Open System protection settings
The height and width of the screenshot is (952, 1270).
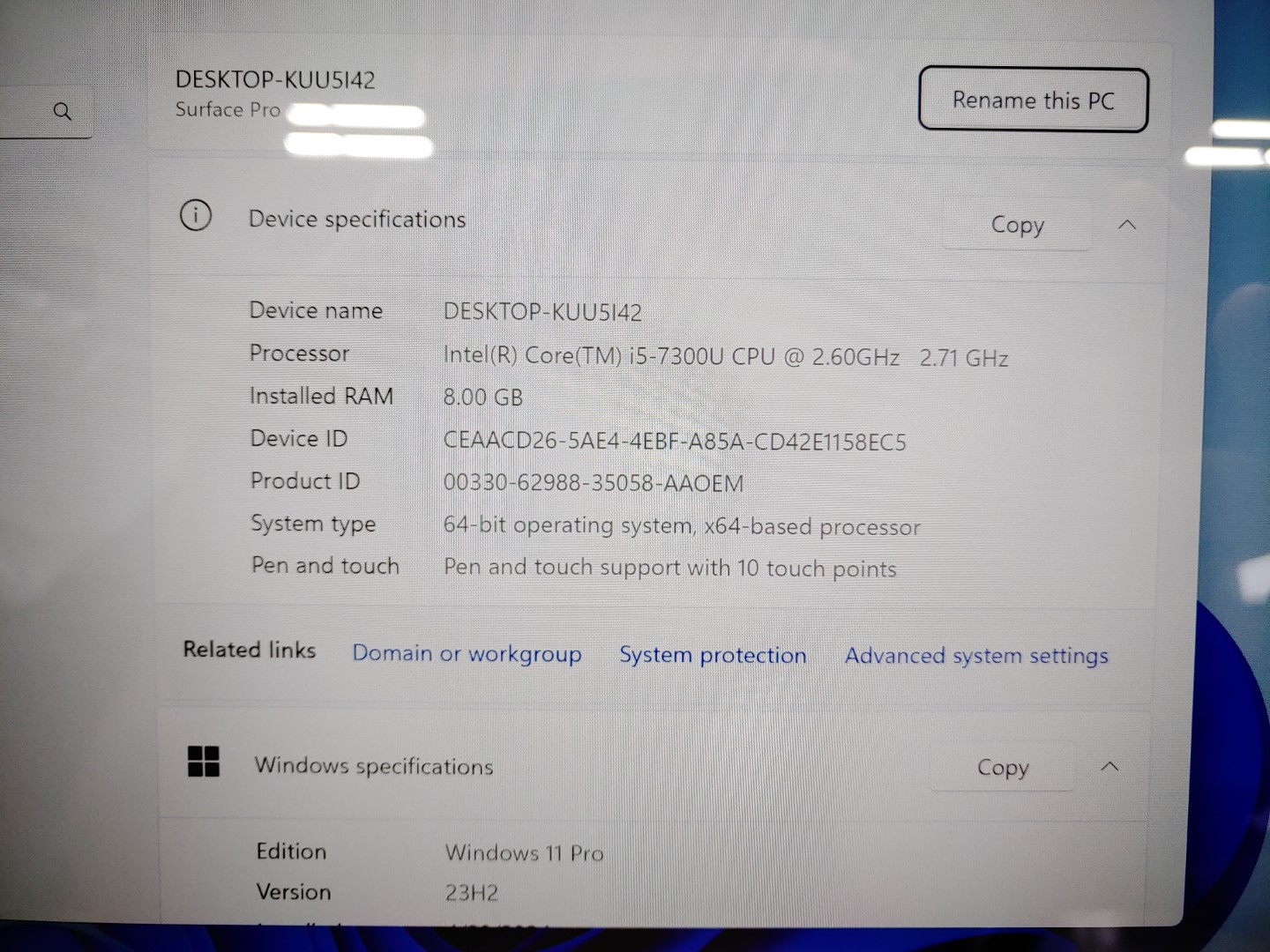[x=713, y=654]
